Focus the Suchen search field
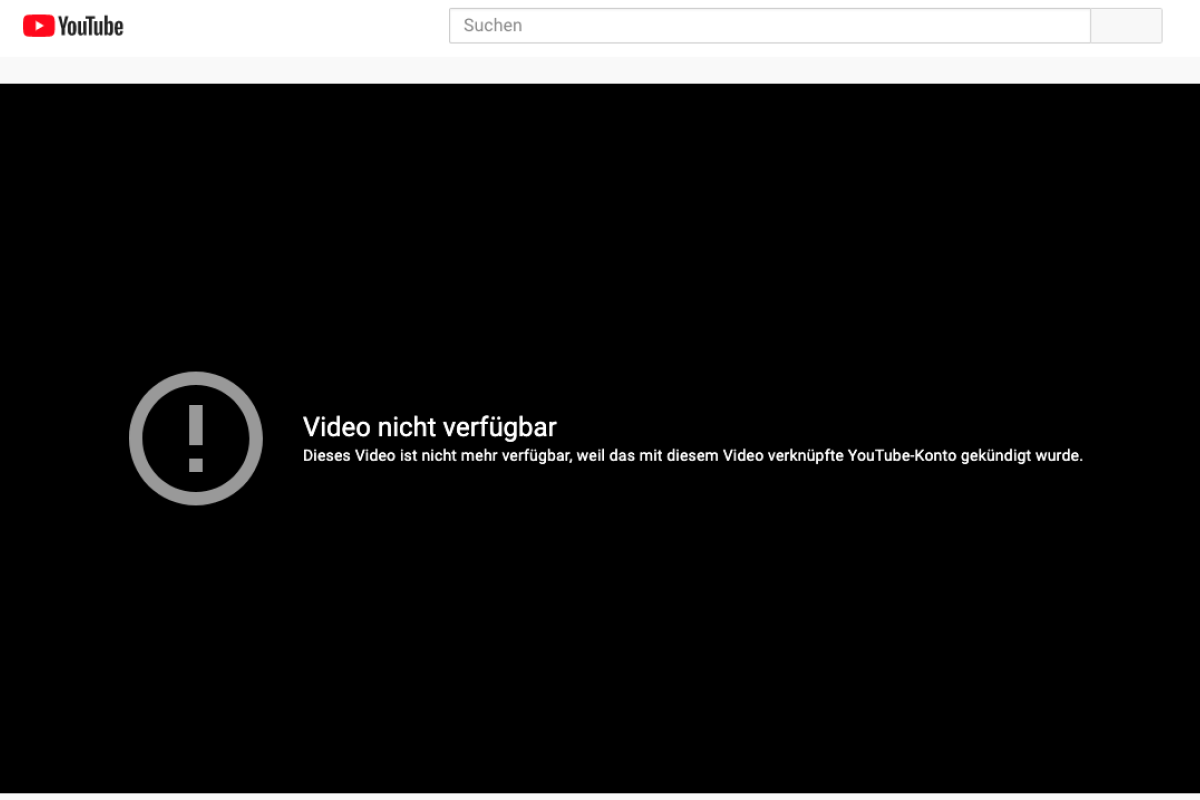Viewport: 1200px width, 800px height. click(770, 26)
